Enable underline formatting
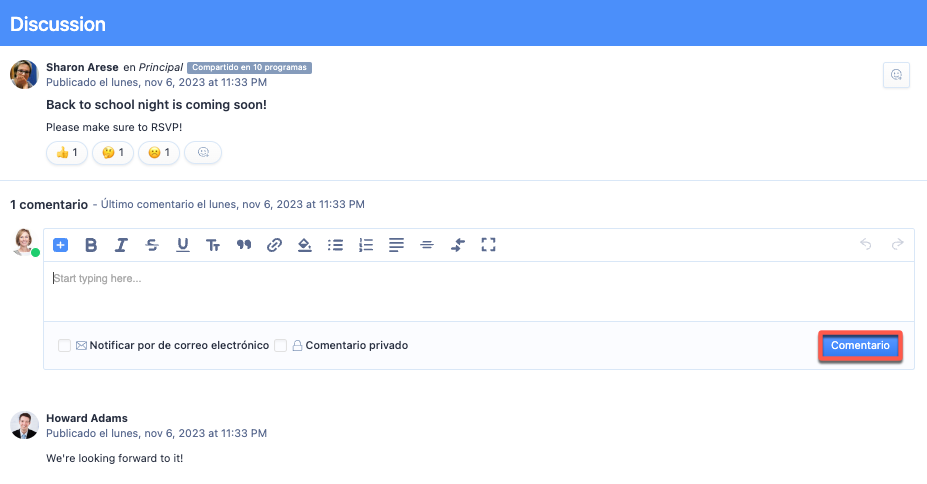The height and width of the screenshot is (484, 927). pyautogui.click(x=182, y=245)
